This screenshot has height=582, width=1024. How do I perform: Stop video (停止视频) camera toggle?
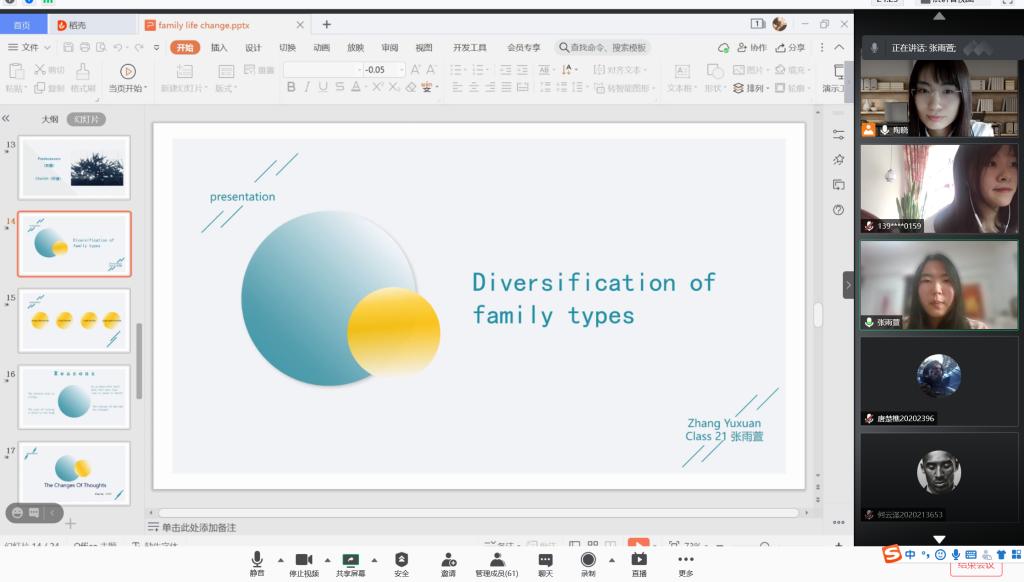(x=304, y=564)
